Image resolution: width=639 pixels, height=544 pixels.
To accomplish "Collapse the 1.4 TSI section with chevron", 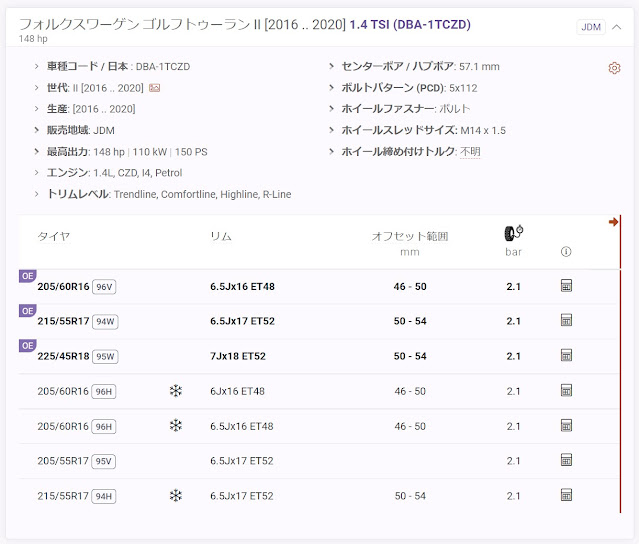I will point(617,27).
